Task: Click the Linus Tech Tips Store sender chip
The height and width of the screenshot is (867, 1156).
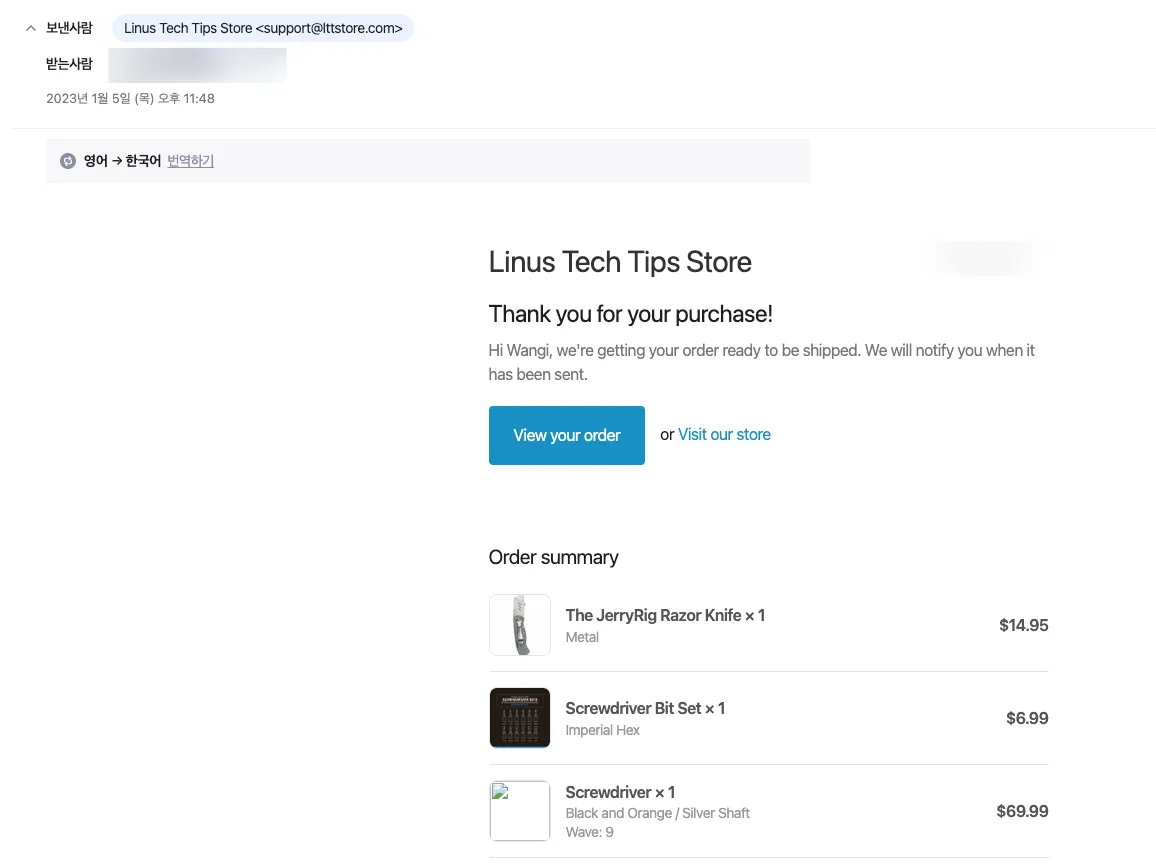Action: [263, 28]
